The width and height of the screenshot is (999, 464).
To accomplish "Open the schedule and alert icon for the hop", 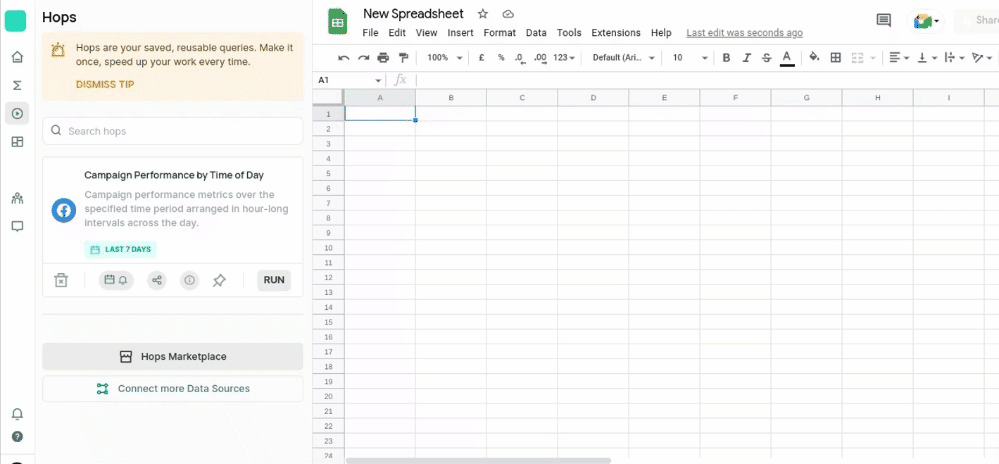I will 116,280.
